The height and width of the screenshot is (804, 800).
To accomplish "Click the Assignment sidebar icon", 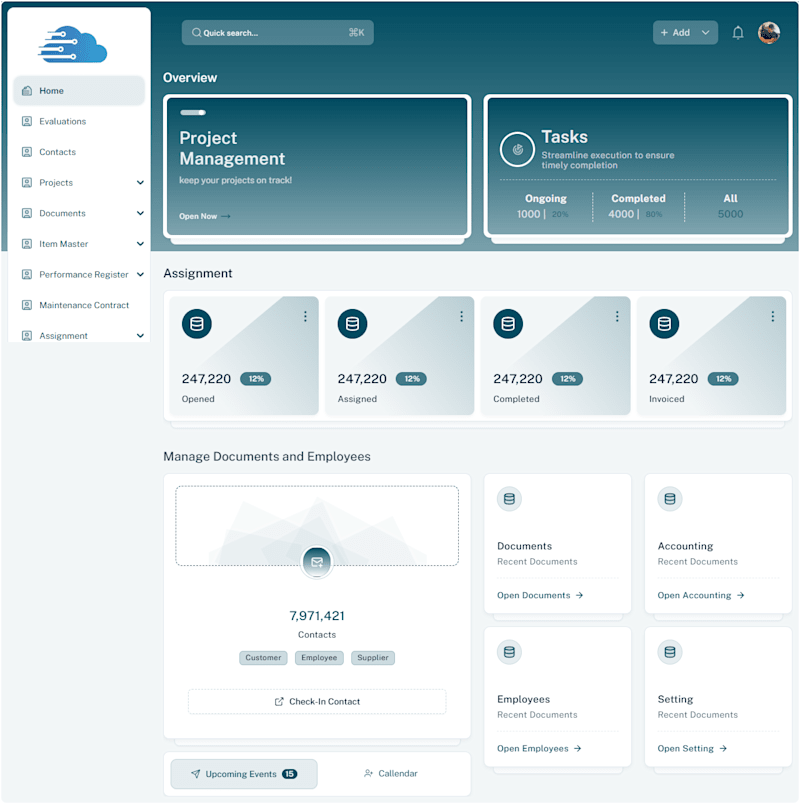I will [x=27, y=336].
